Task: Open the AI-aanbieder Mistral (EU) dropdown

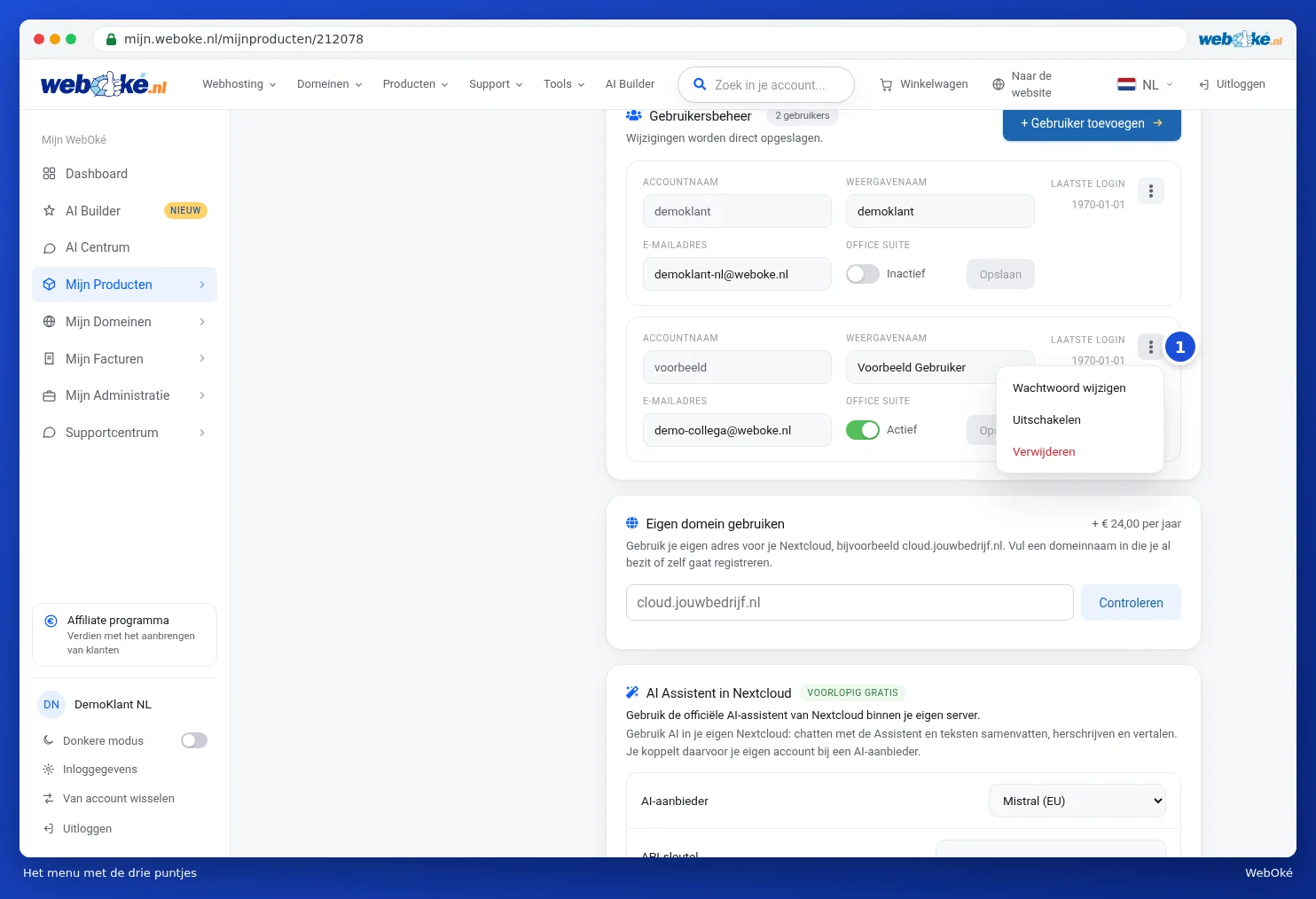Action: [x=1077, y=801]
